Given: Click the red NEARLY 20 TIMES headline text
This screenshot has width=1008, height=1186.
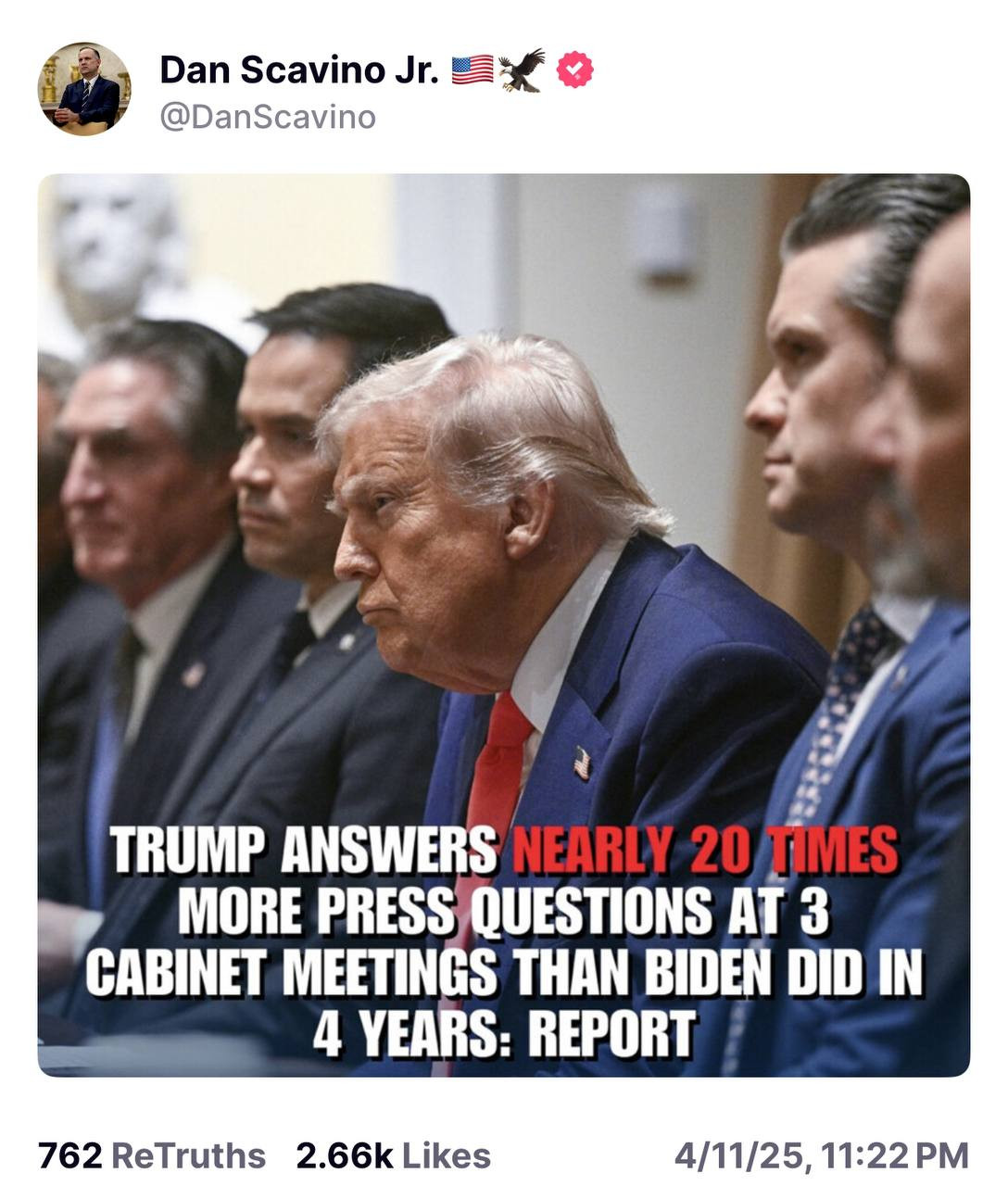Looking at the screenshot, I should 705,850.
